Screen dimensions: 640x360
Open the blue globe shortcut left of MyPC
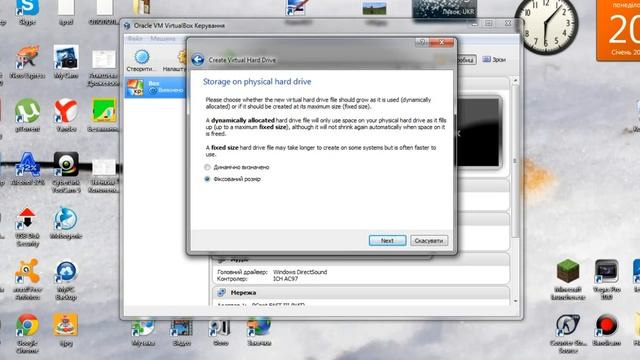(66, 223)
